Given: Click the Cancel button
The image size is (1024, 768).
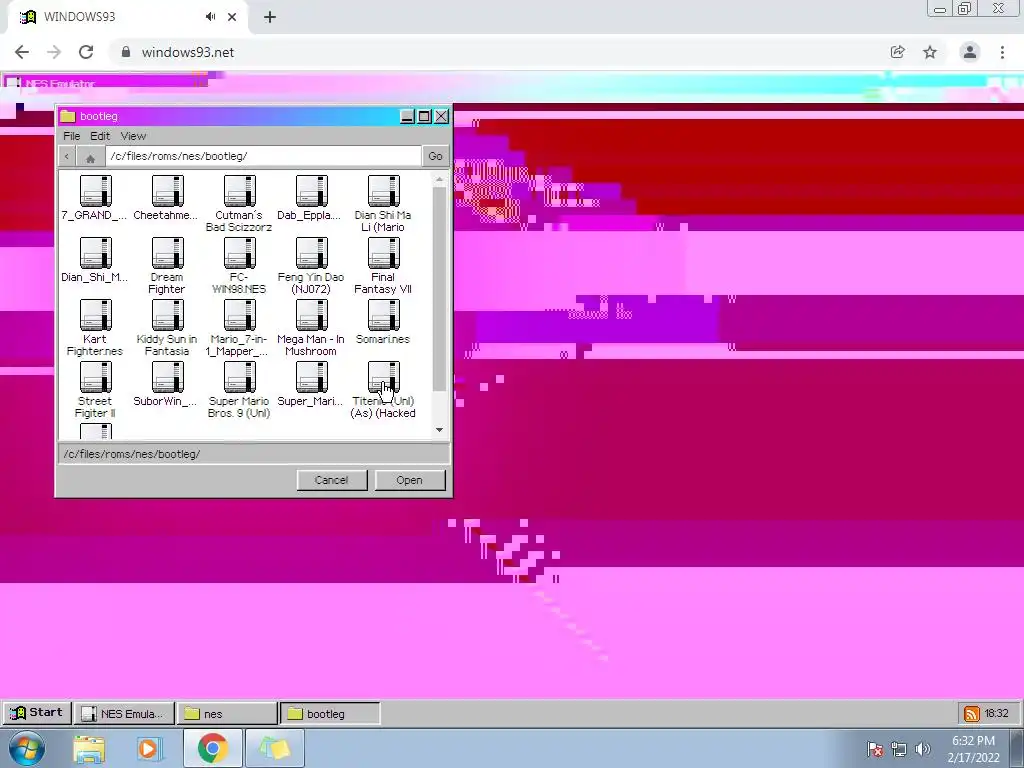Looking at the screenshot, I should (332, 480).
